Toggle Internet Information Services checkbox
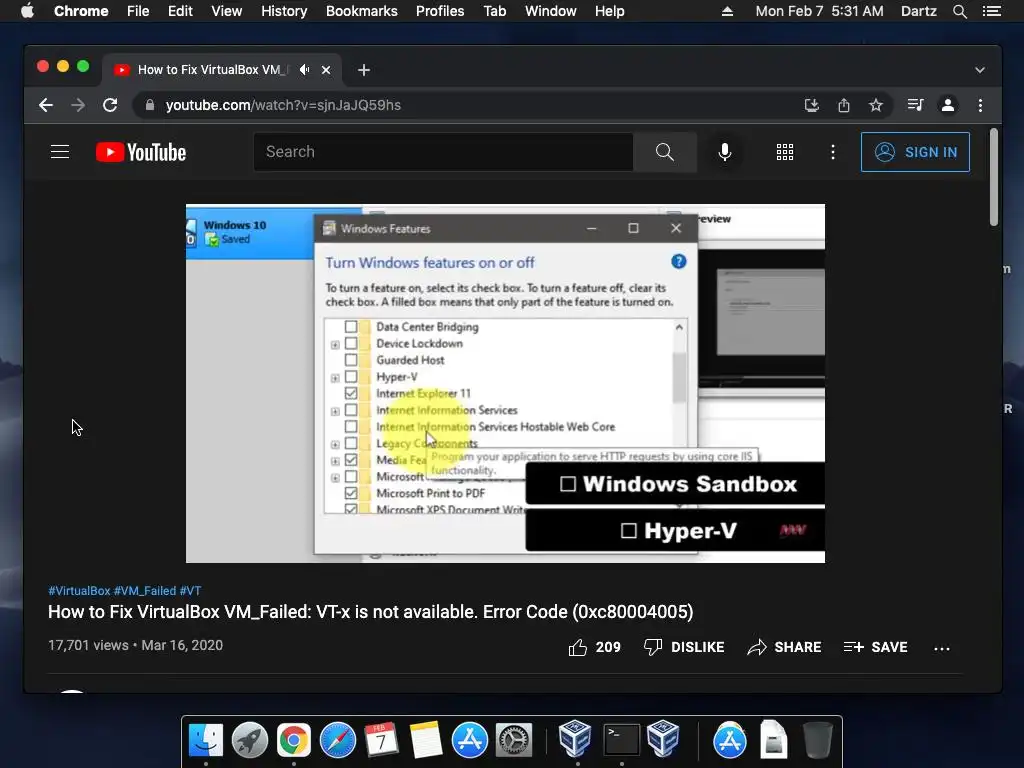Viewport: 1024px width, 768px height. pos(351,410)
